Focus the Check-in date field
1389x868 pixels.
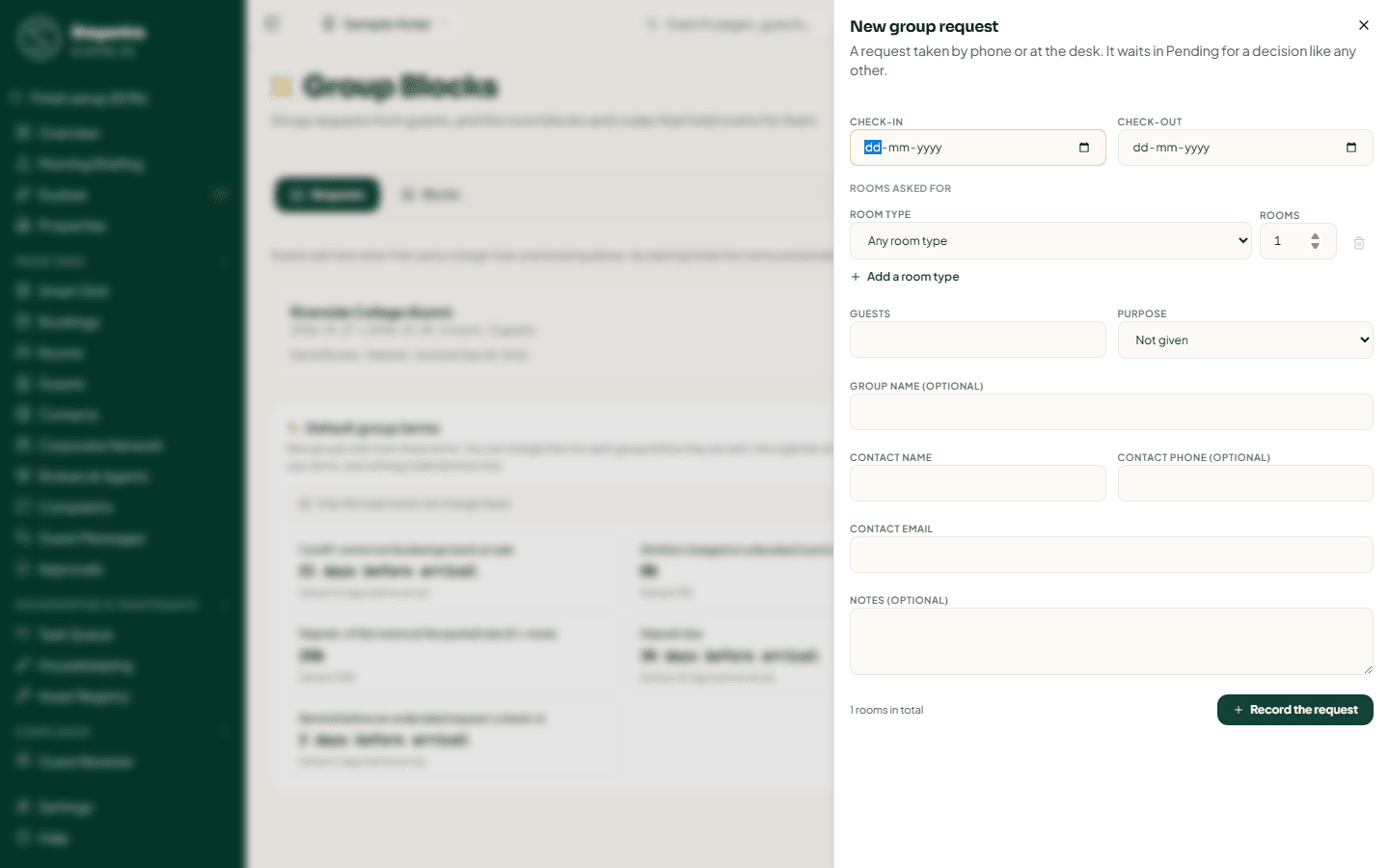977,148
